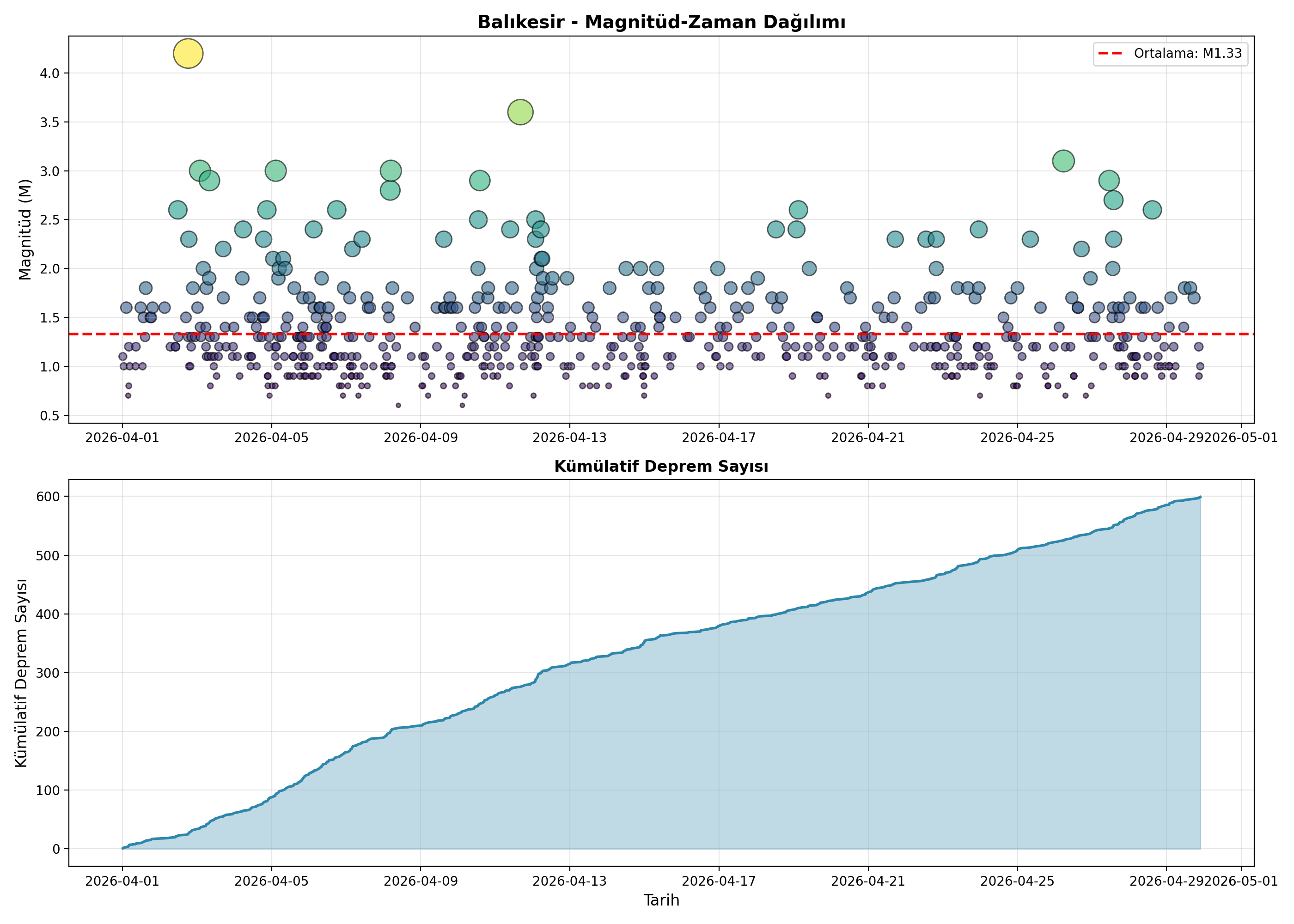Click '3.0' on the magnitude axis

(49, 171)
